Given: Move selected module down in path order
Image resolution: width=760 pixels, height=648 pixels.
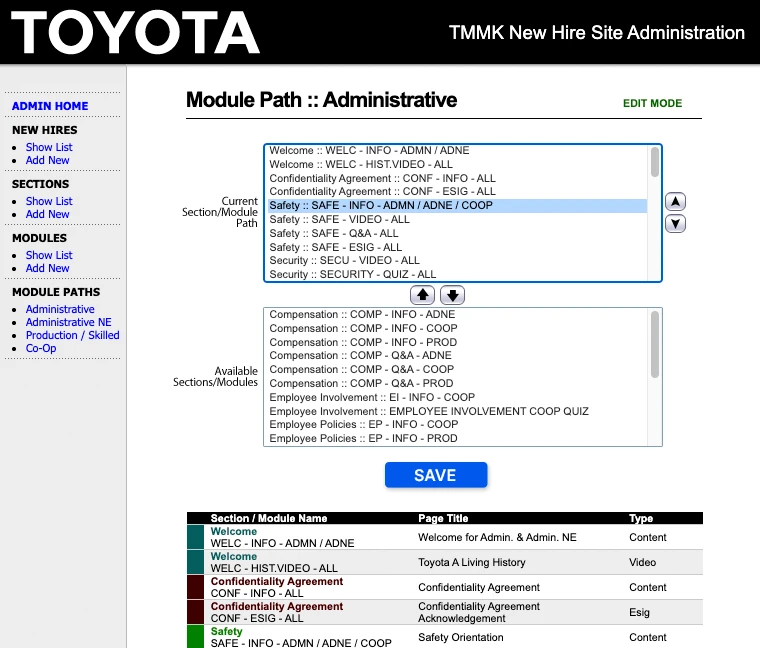Looking at the screenshot, I should pyautogui.click(x=675, y=223).
